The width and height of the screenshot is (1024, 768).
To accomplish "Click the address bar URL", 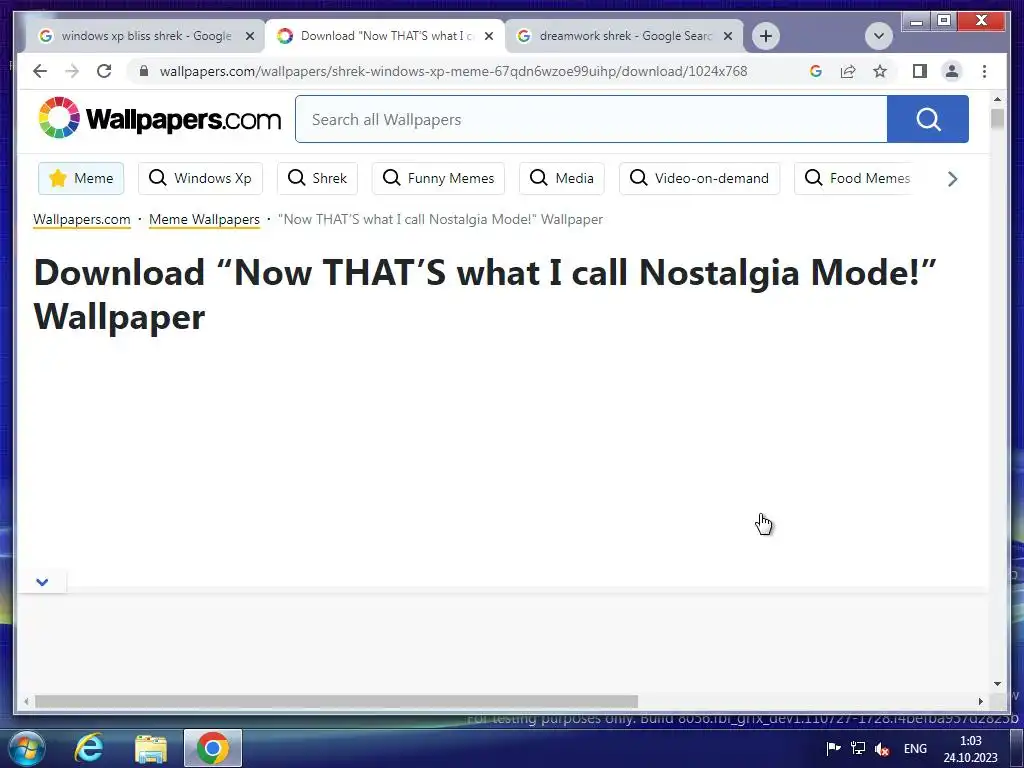I will [453, 71].
